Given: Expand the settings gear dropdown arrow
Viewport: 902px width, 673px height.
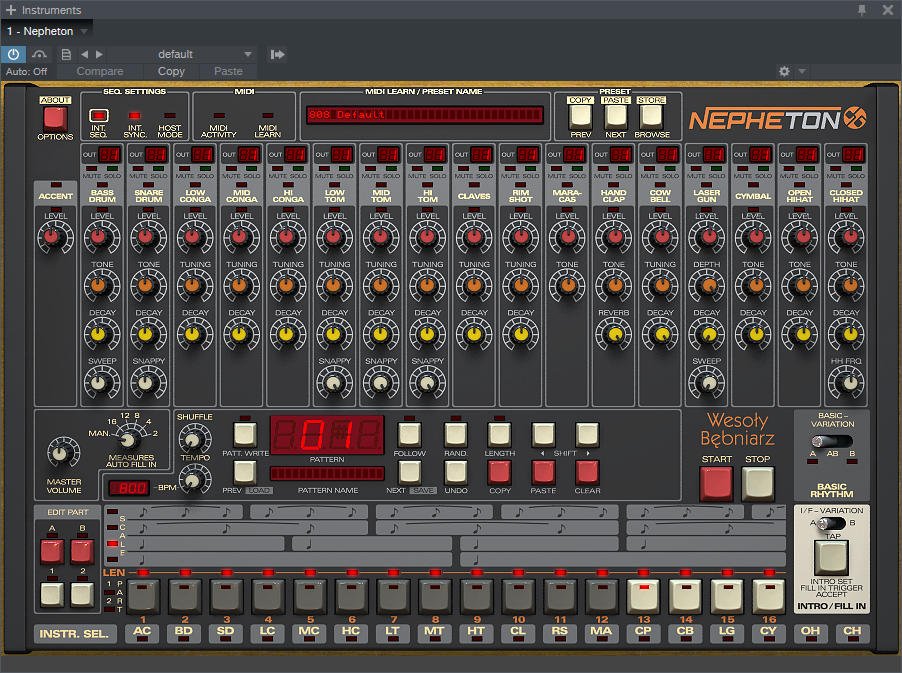Looking at the screenshot, I should 802,71.
